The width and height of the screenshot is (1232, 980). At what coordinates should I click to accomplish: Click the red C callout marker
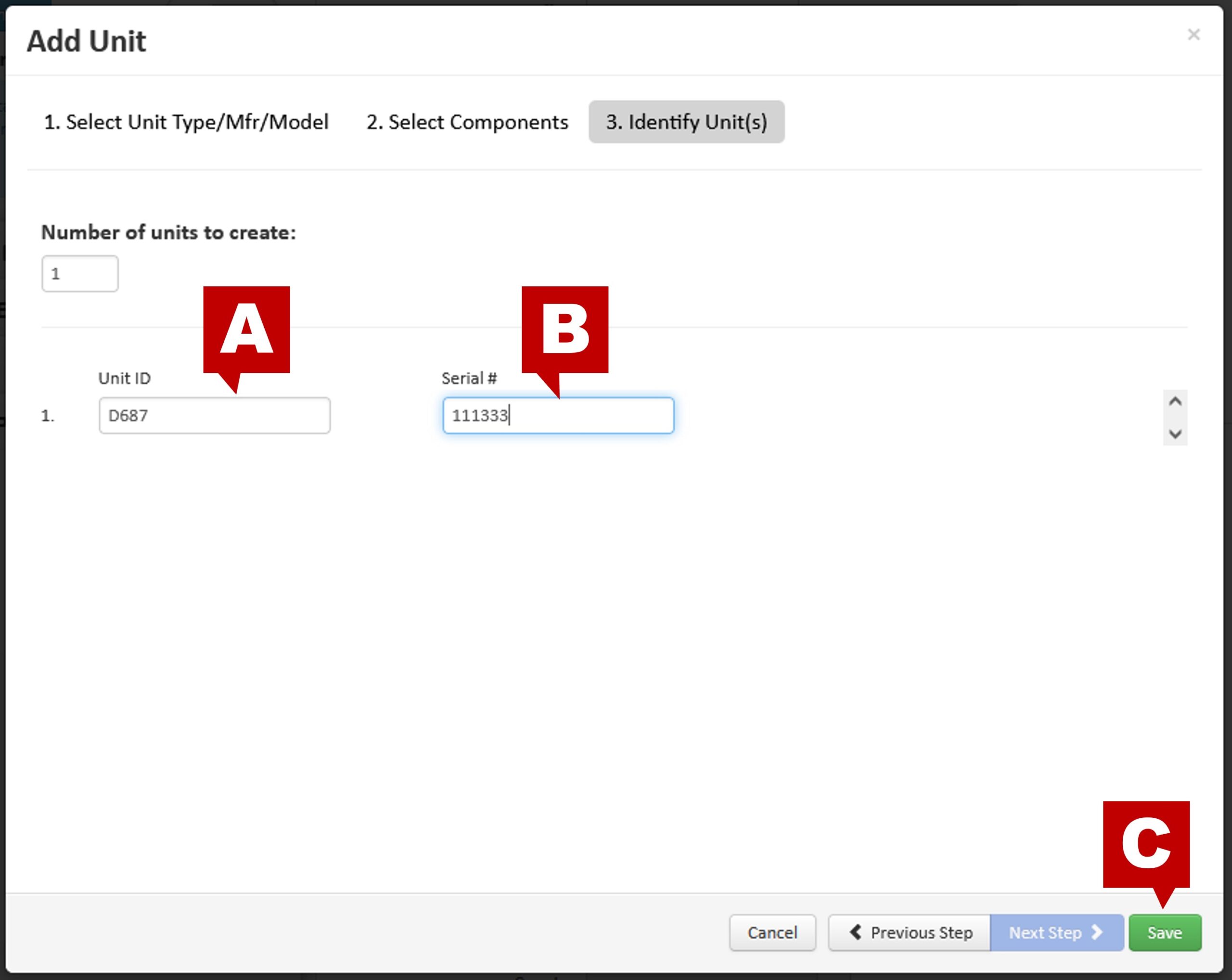click(x=1146, y=845)
